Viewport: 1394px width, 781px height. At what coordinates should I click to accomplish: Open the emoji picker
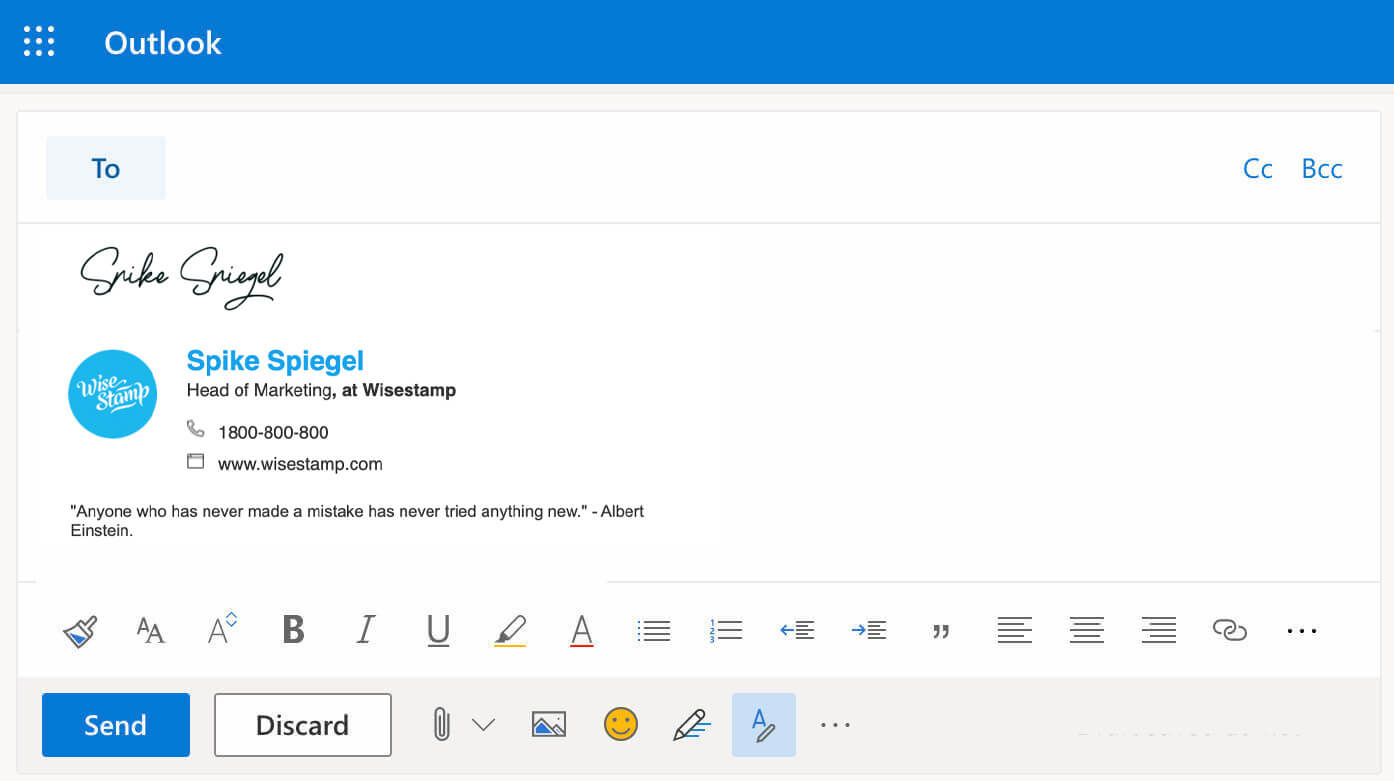click(x=621, y=724)
